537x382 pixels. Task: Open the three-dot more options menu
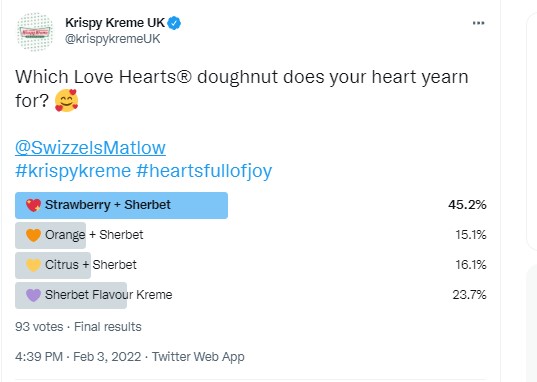(478, 23)
